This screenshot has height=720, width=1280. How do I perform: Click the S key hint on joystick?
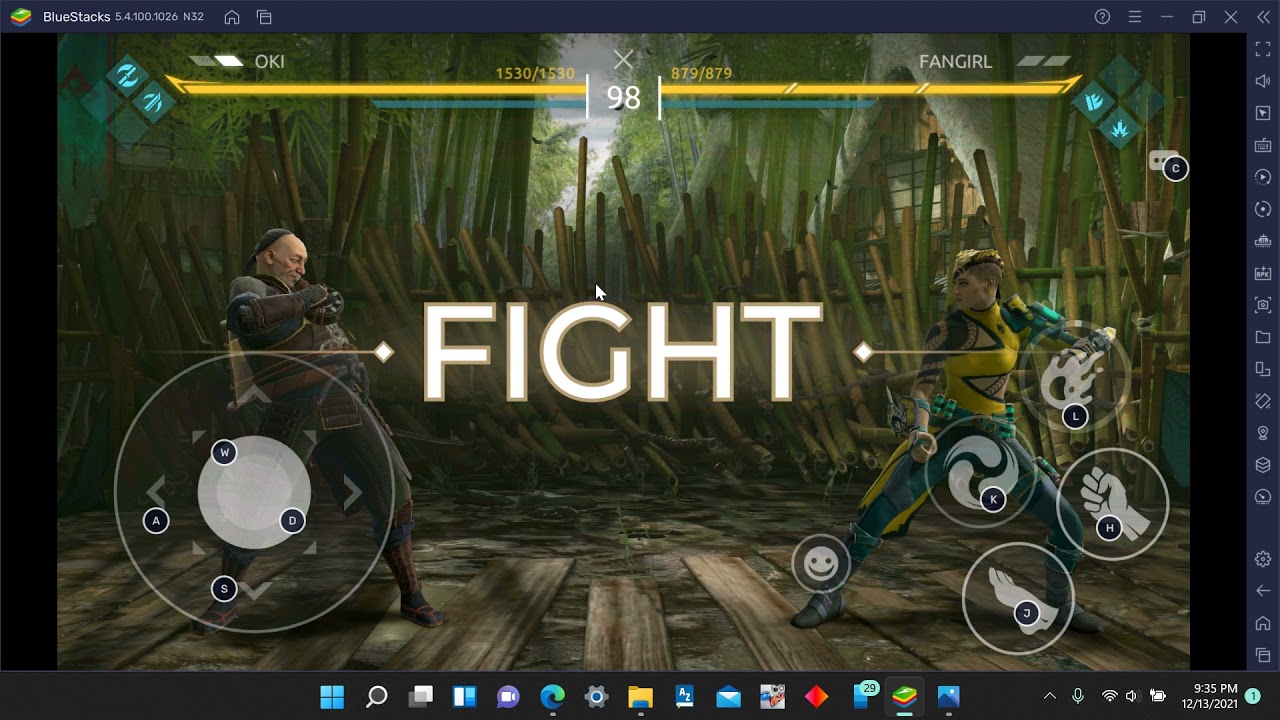(224, 589)
